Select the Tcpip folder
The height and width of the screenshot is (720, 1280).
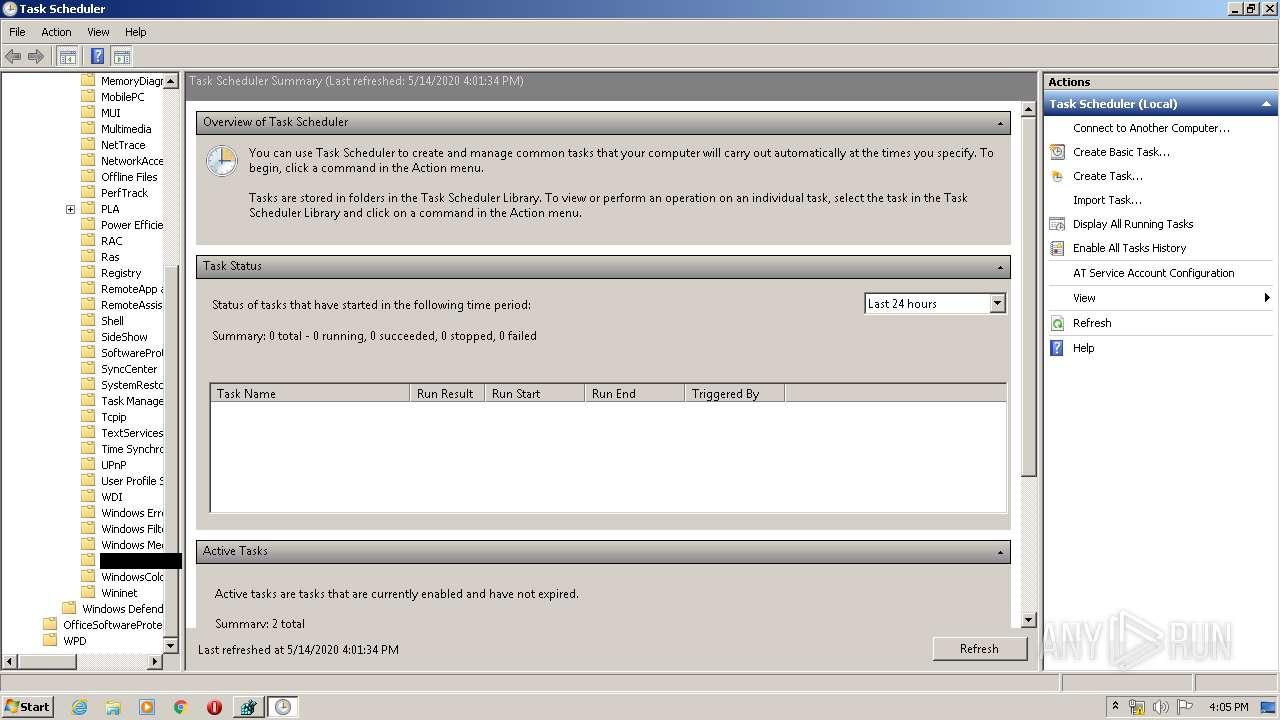tap(114, 417)
